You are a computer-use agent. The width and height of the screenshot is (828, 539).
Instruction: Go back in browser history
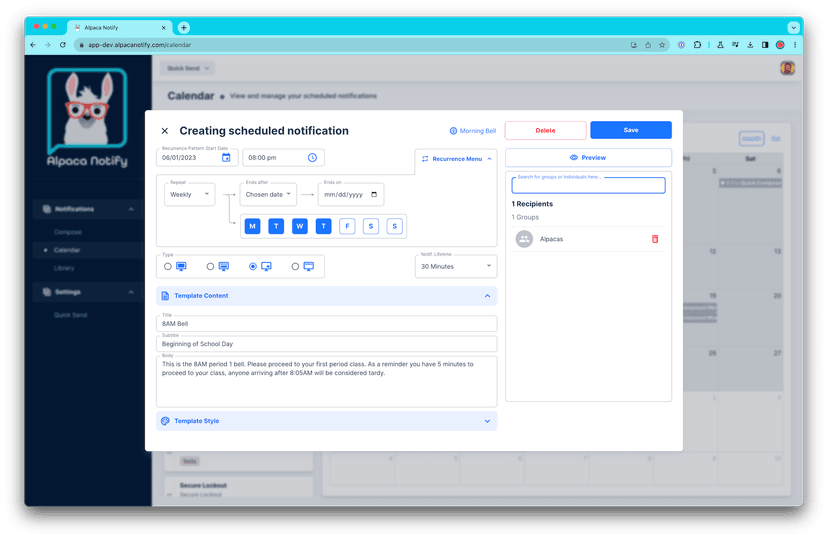[33, 45]
